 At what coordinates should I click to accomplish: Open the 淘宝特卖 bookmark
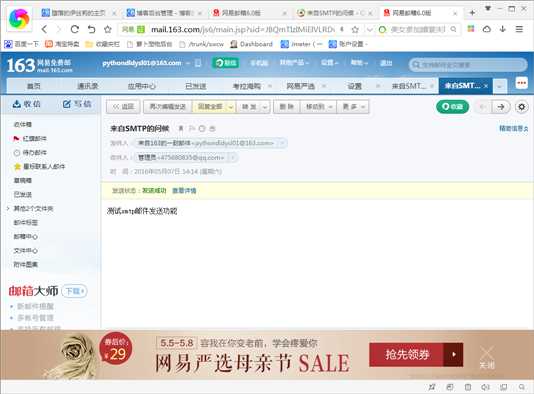62,44
